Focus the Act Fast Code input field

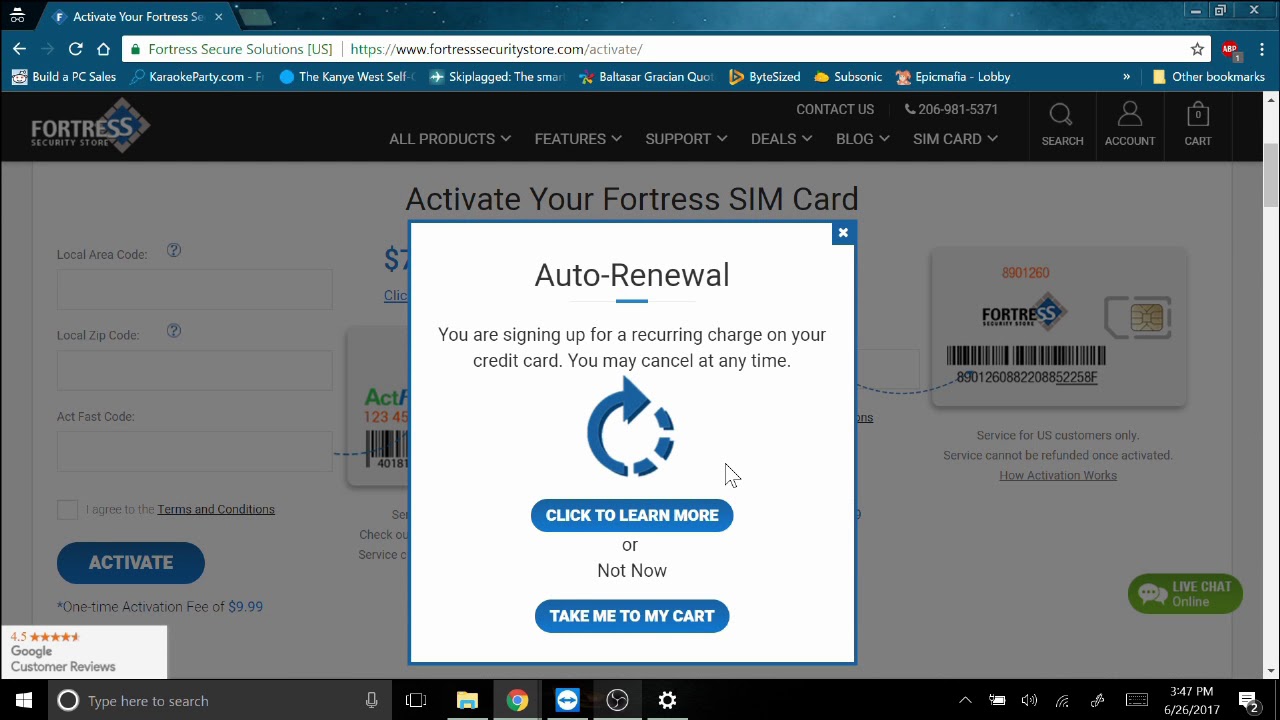pos(195,451)
